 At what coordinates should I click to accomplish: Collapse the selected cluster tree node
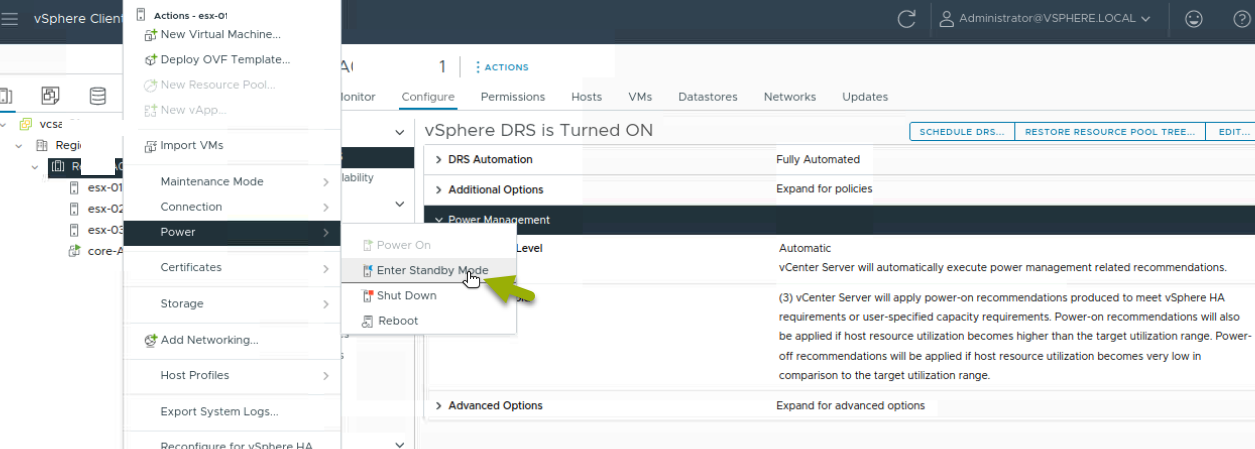pyautogui.click(x=34, y=166)
